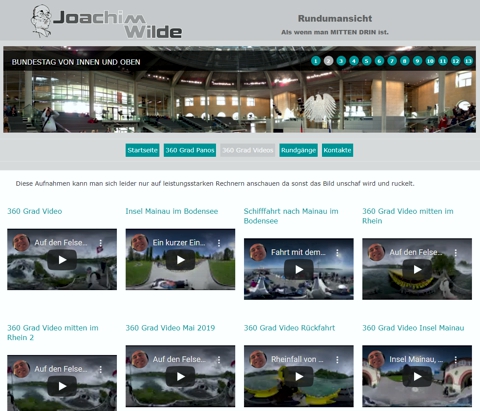Open '360 Grad Video mitten im Rhein' link

408,216
